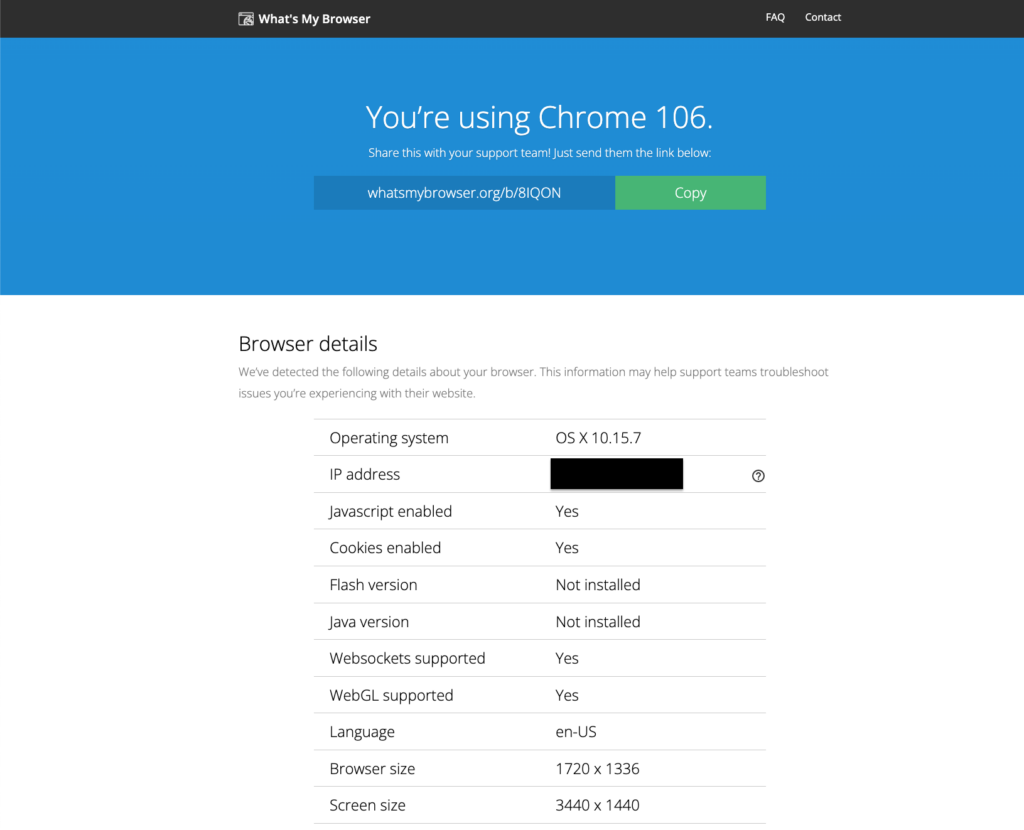The width and height of the screenshot is (1024, 830).
Task: Click Not installed value for Flash version
Action: (x=598, y=585)
